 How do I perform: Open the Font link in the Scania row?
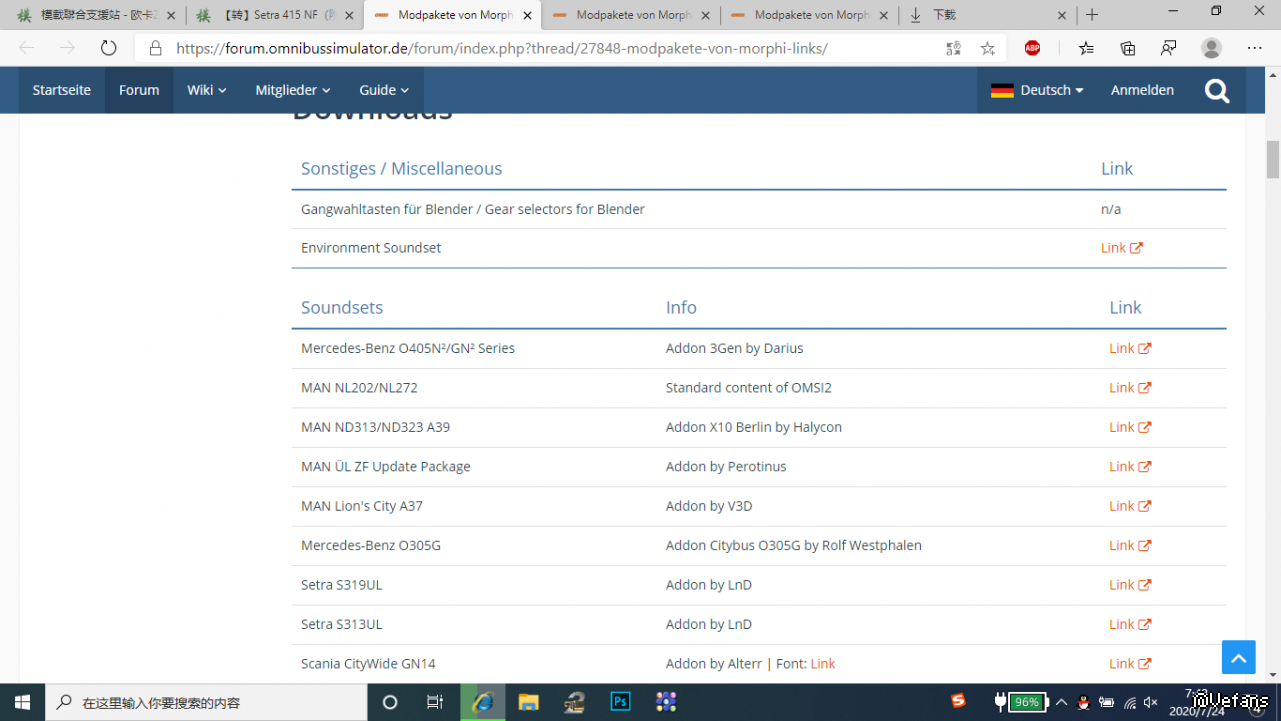(x=823, y=664)
